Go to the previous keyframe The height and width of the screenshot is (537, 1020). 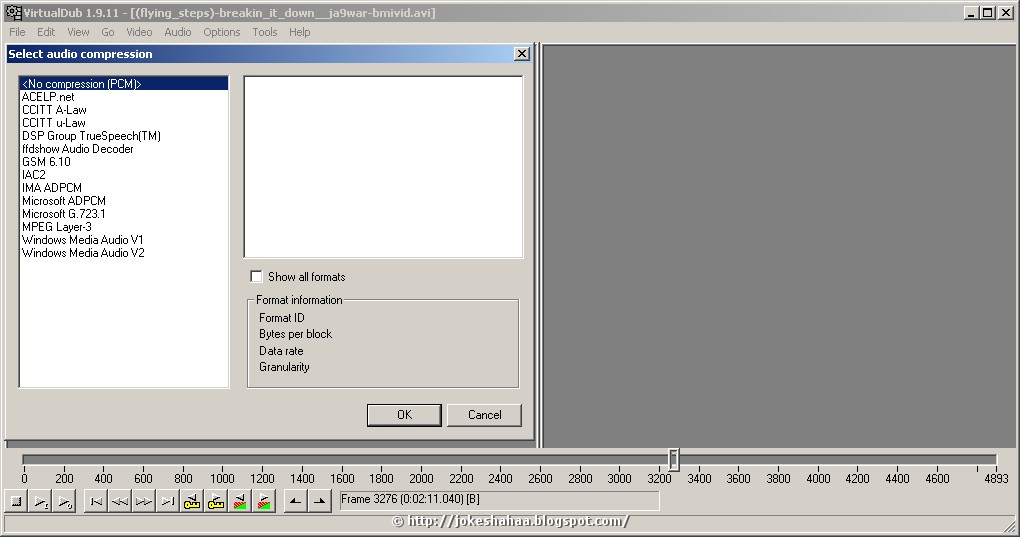[x=192, y=501]
